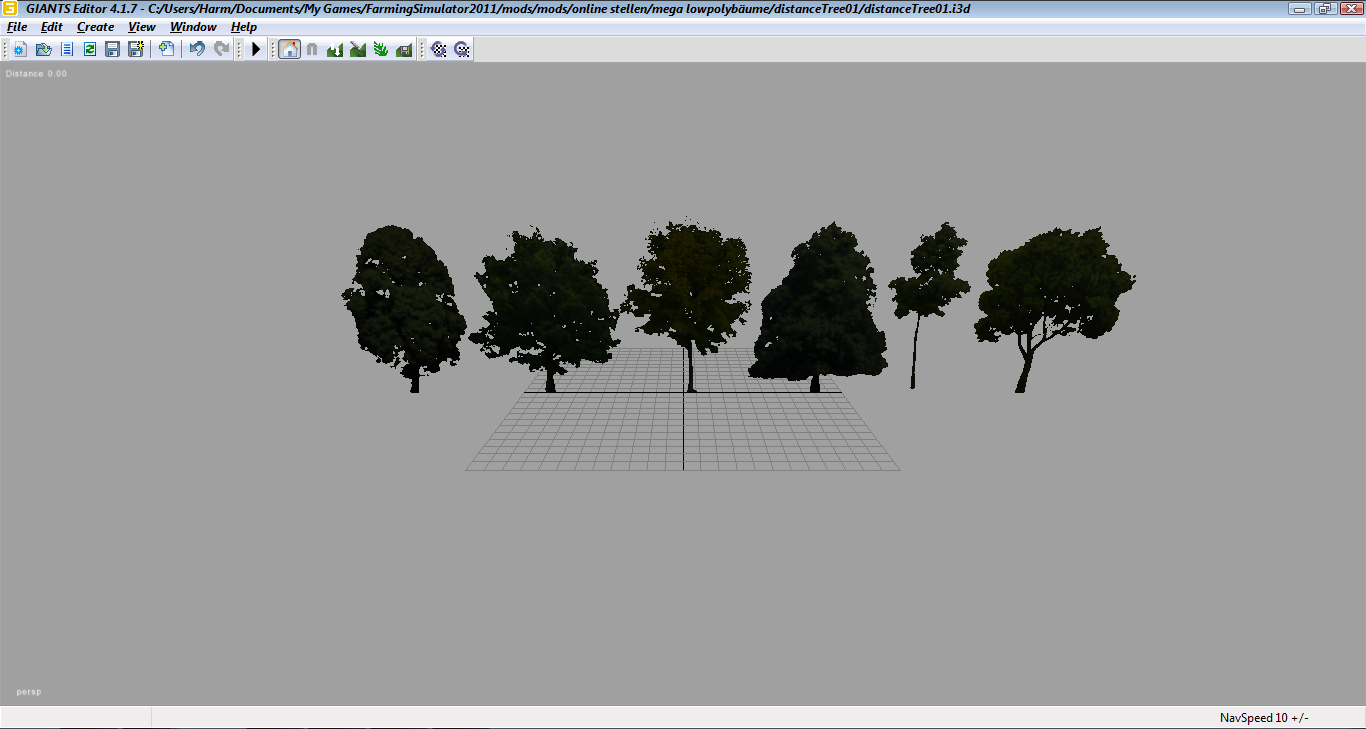Screen dimensions: 1366x729
Task: Click the NavSpeed 10 +/- status text
Action: [x=1264, y=718]
